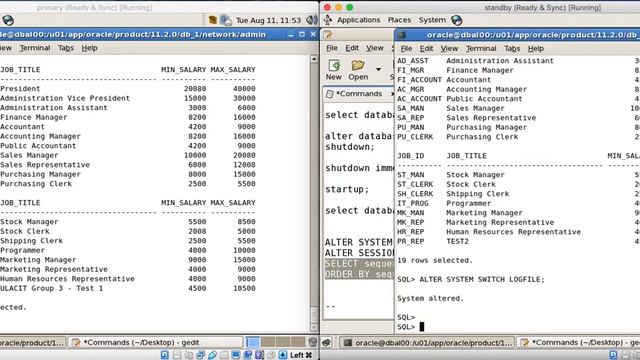Click VirtualBox display status icon in primary VM
640x360 pixels.
(236, 355)
